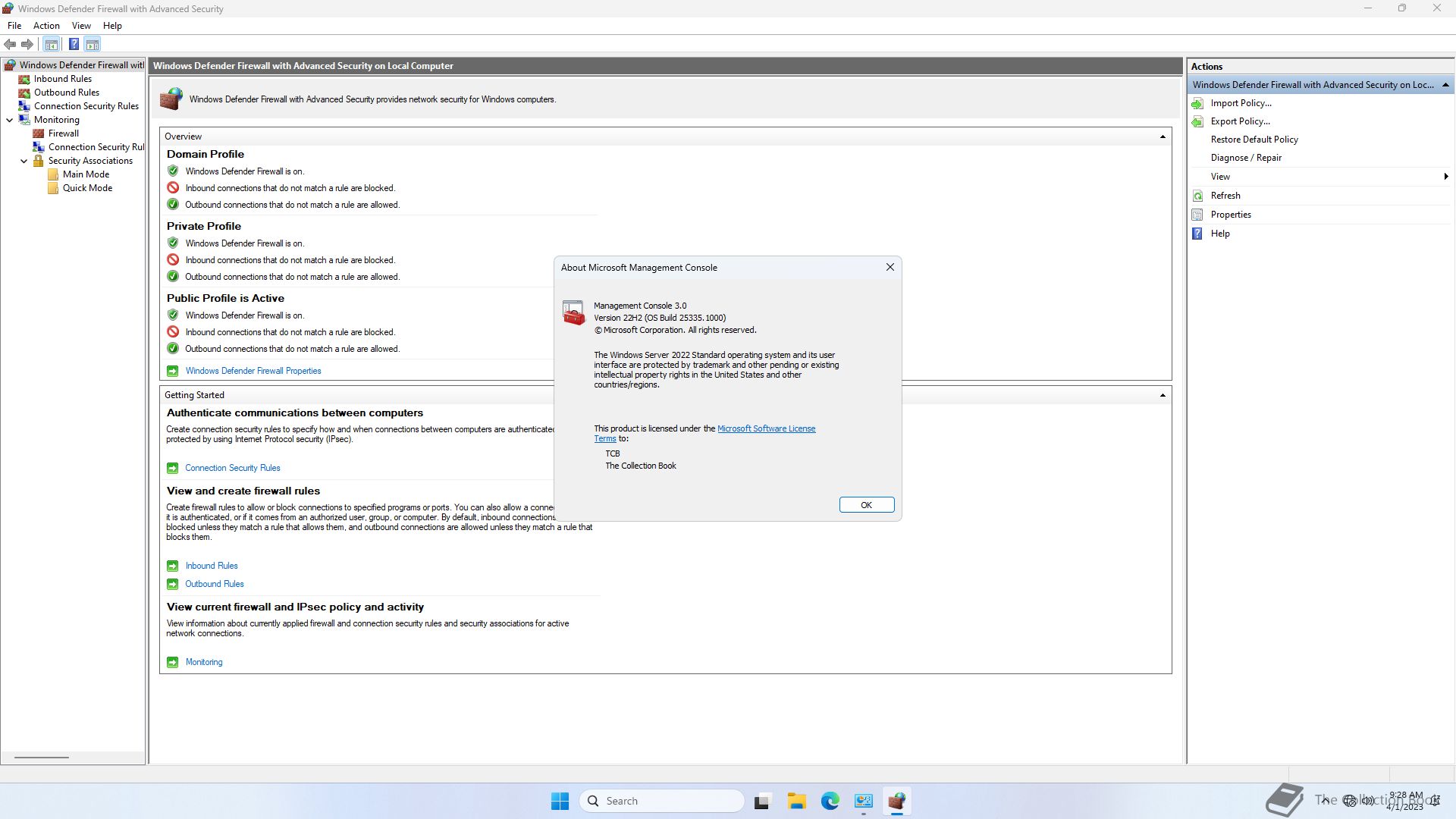Click green arrow beside Firewall Properties link
This screenshot has height=819, width=1456.
(173, 371)
